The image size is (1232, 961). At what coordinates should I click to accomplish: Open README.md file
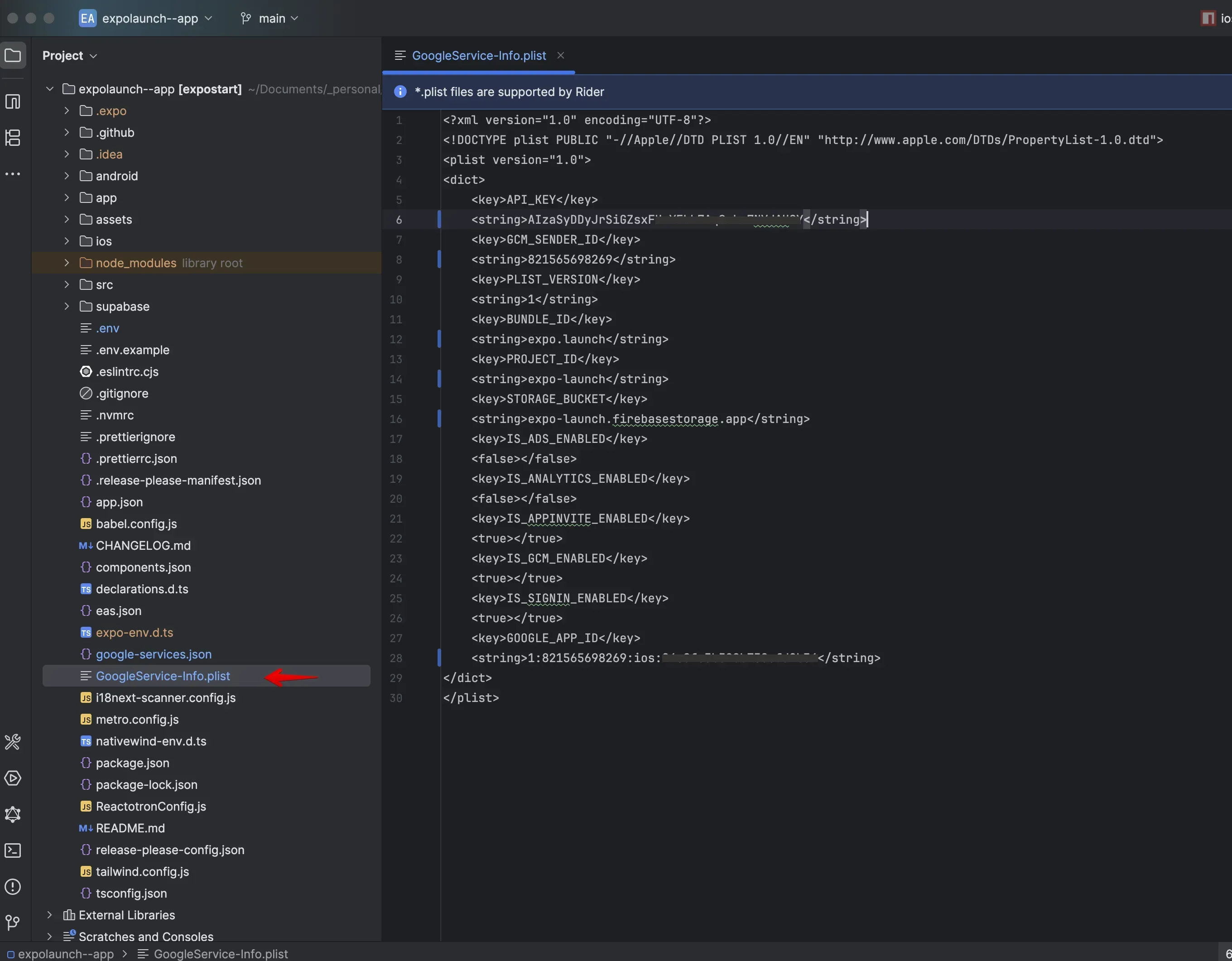130,828
